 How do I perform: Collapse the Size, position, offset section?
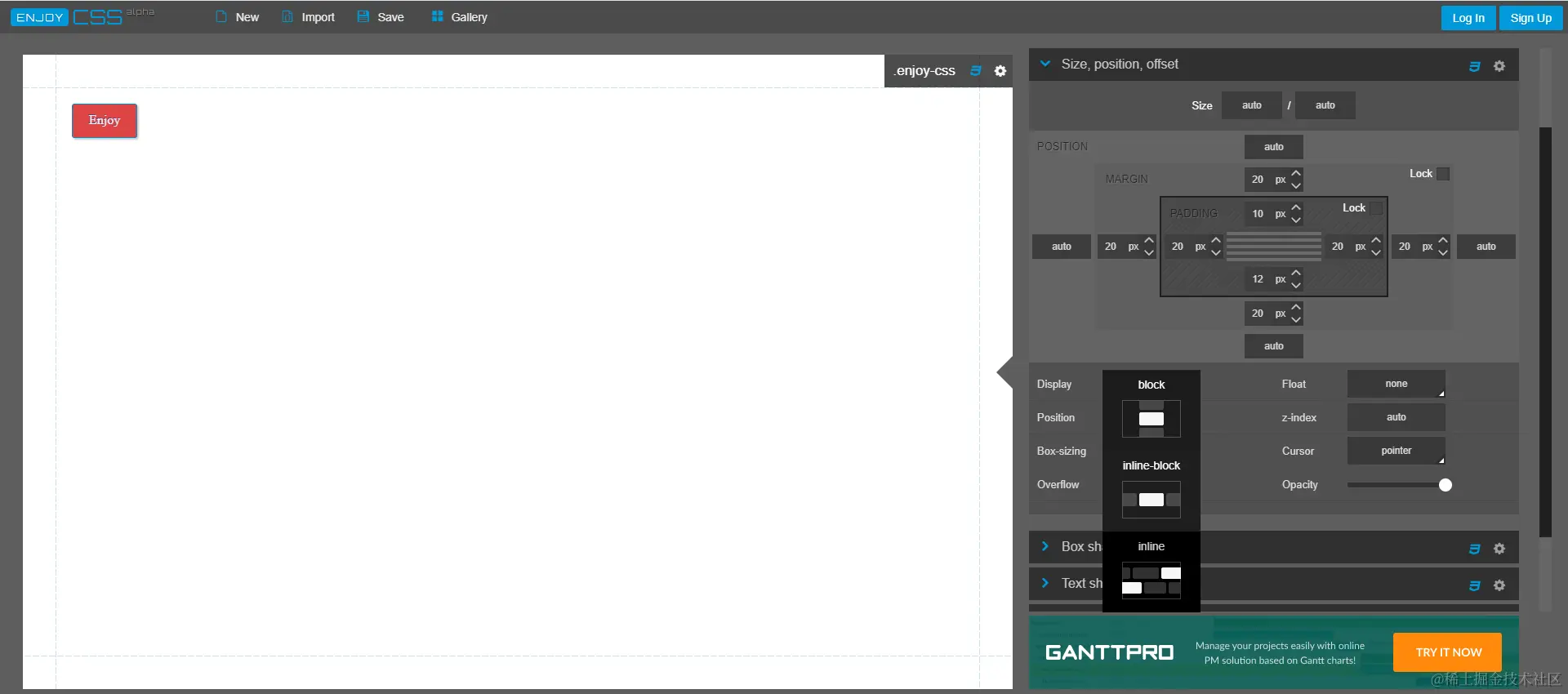1045,64
